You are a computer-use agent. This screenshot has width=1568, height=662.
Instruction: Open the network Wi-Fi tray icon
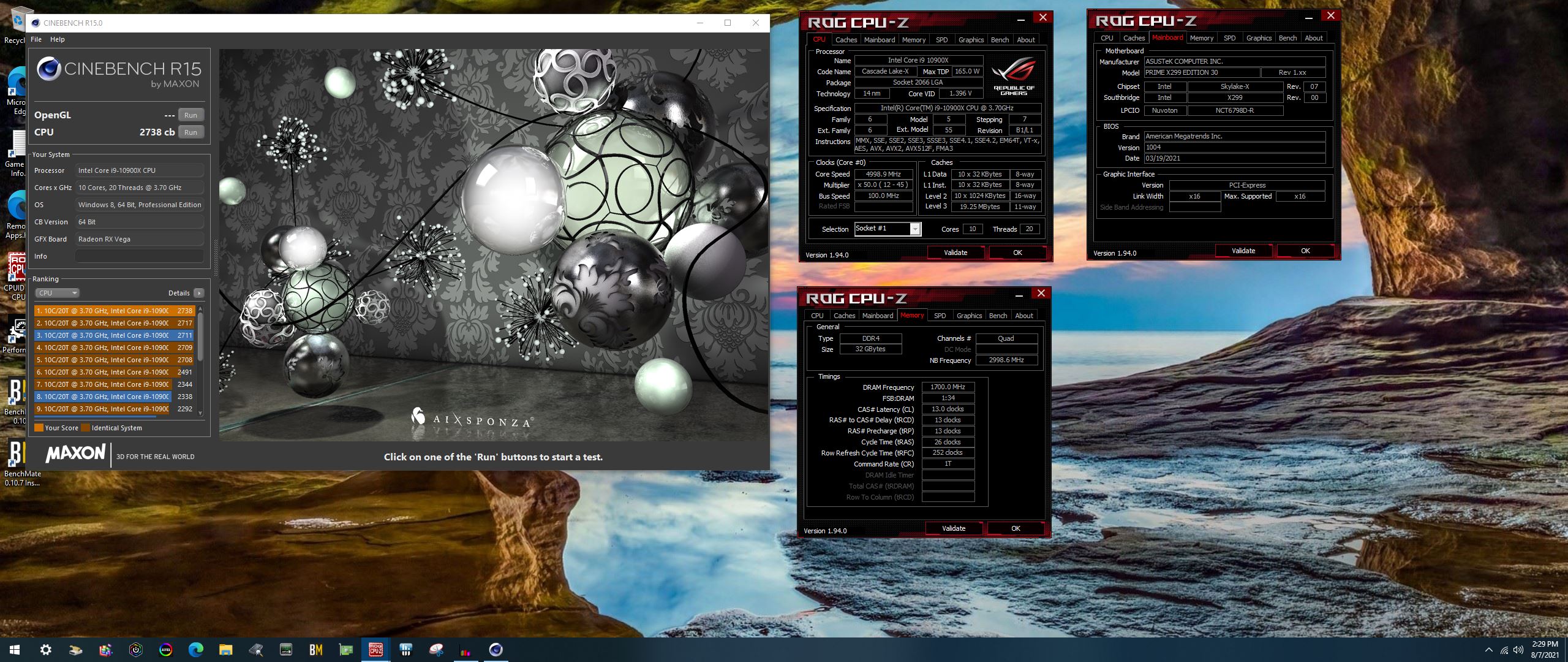click(1504, 650)
